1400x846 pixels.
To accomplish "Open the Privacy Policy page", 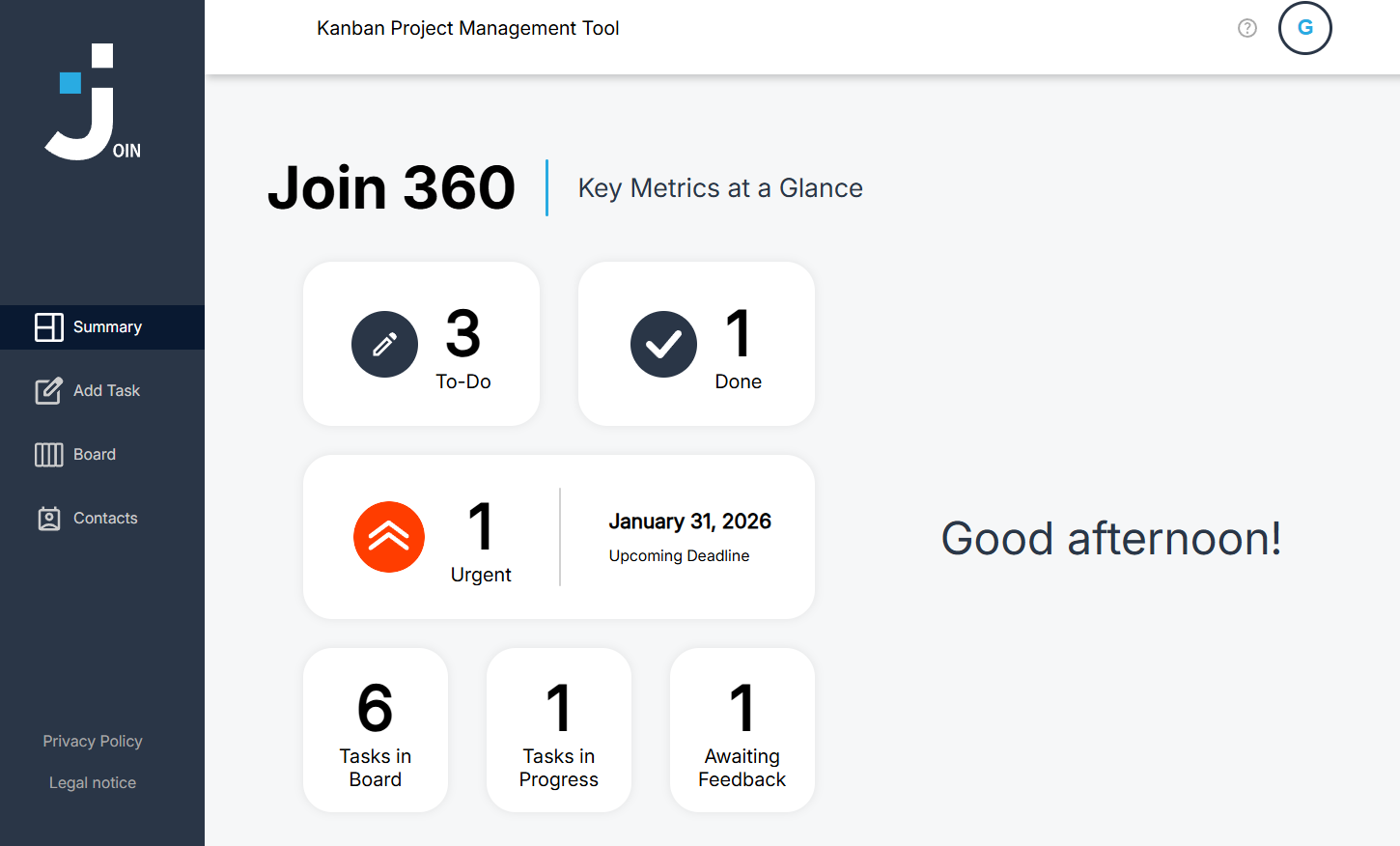I will click(92, 741).
